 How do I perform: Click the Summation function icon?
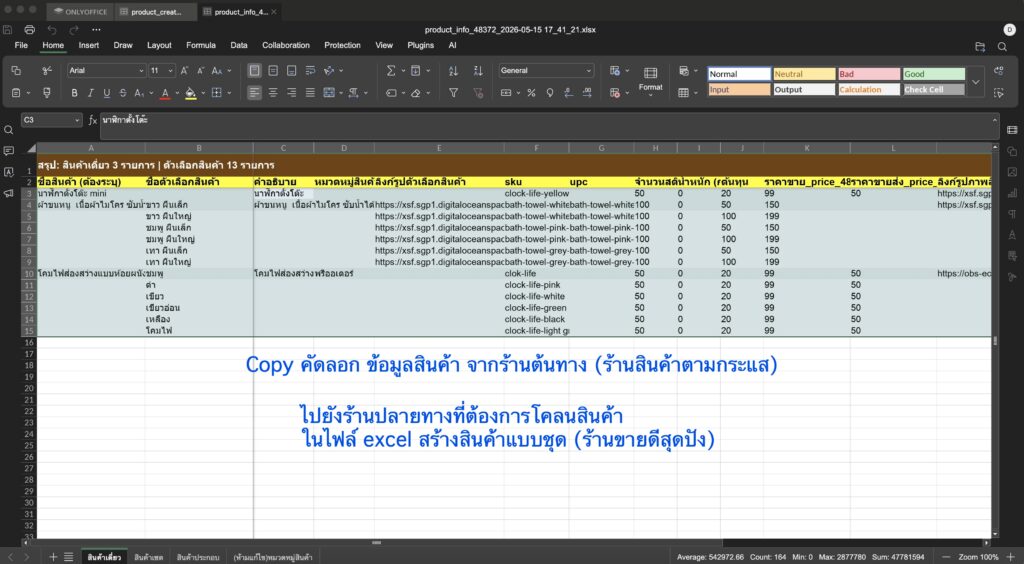click(x=391, y=70)
